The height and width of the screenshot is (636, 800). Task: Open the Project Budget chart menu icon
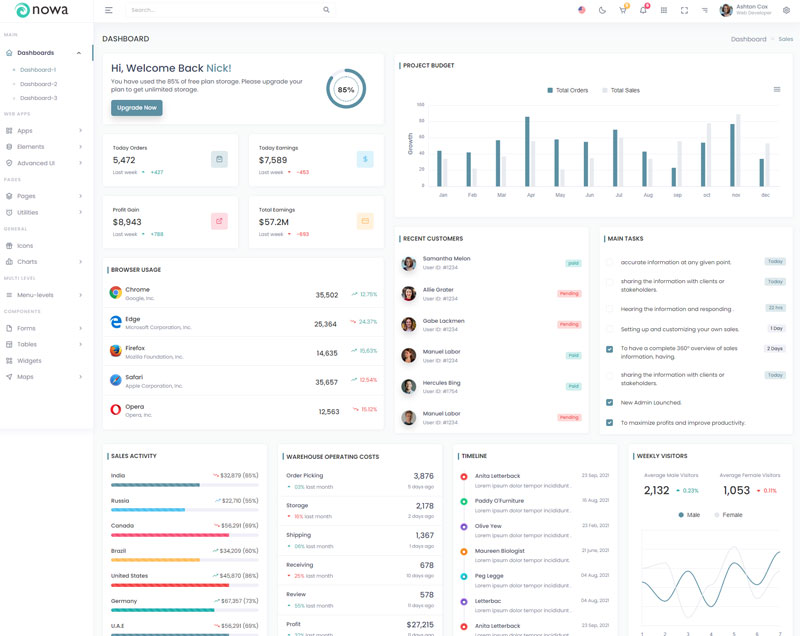pos(777,90)
